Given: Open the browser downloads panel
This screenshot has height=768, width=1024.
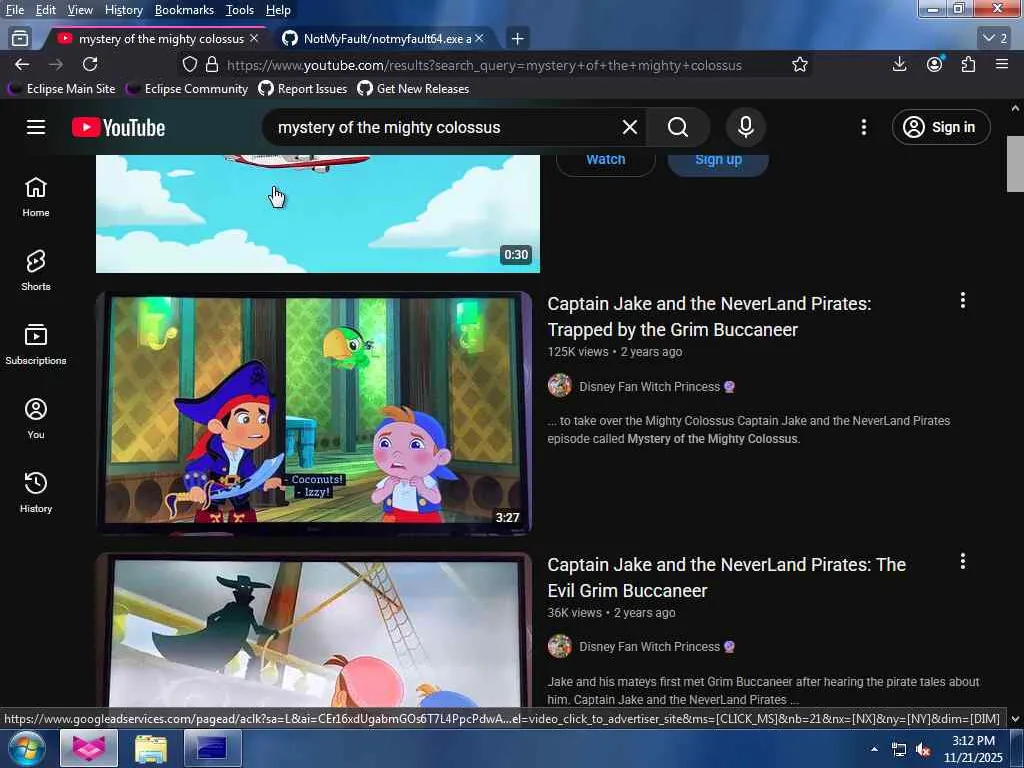Looking at the screenshot, I should click(899, 64).
